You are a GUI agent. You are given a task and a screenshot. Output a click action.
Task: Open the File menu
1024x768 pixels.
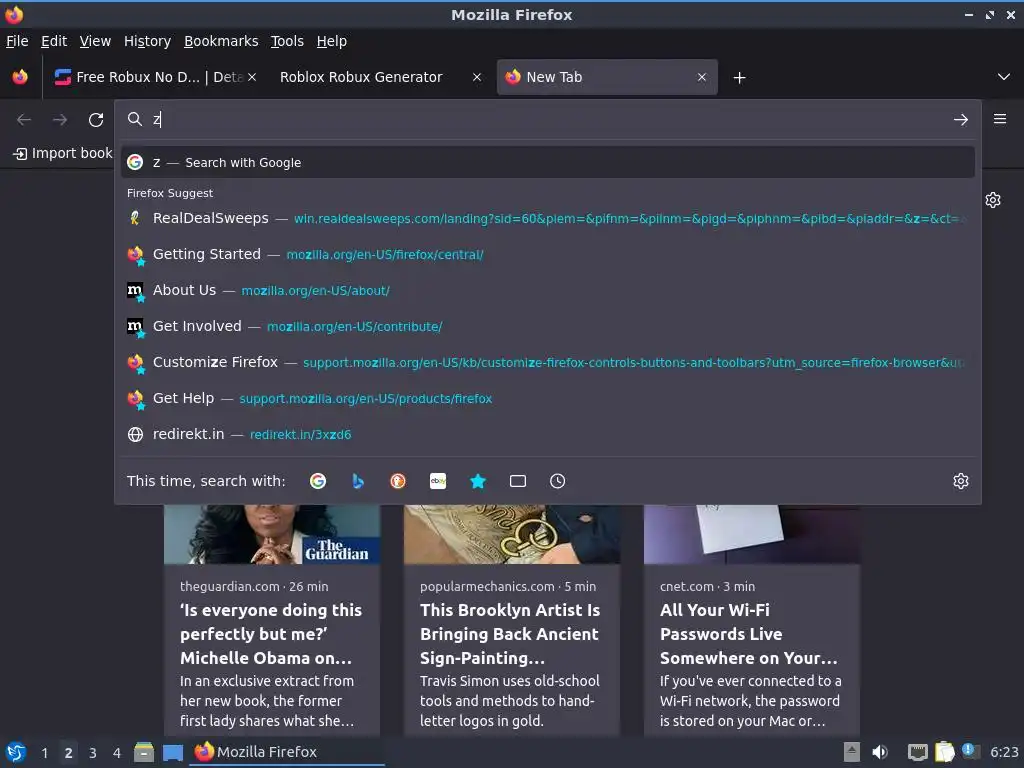17,41
